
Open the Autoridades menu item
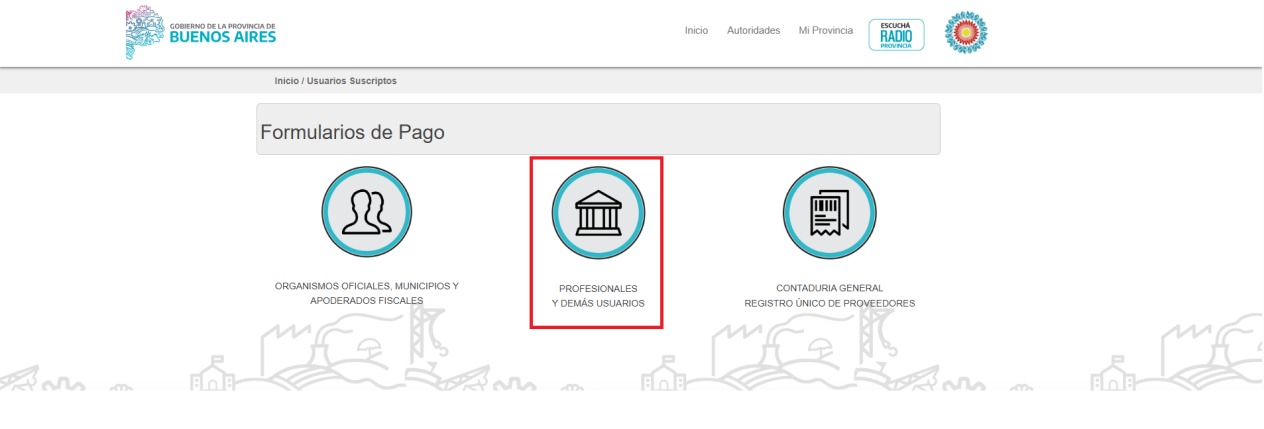[753, 31]
